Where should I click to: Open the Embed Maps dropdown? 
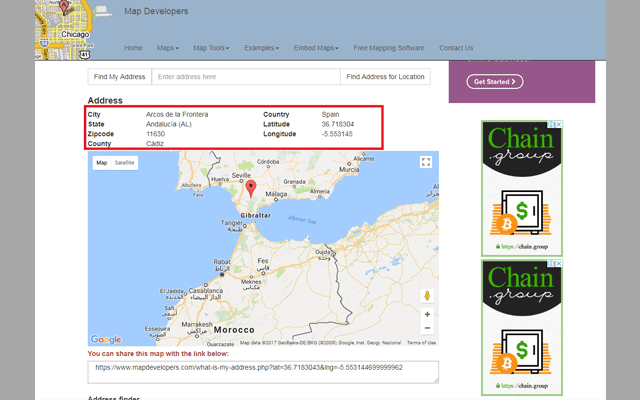click(x=316, y=48)
